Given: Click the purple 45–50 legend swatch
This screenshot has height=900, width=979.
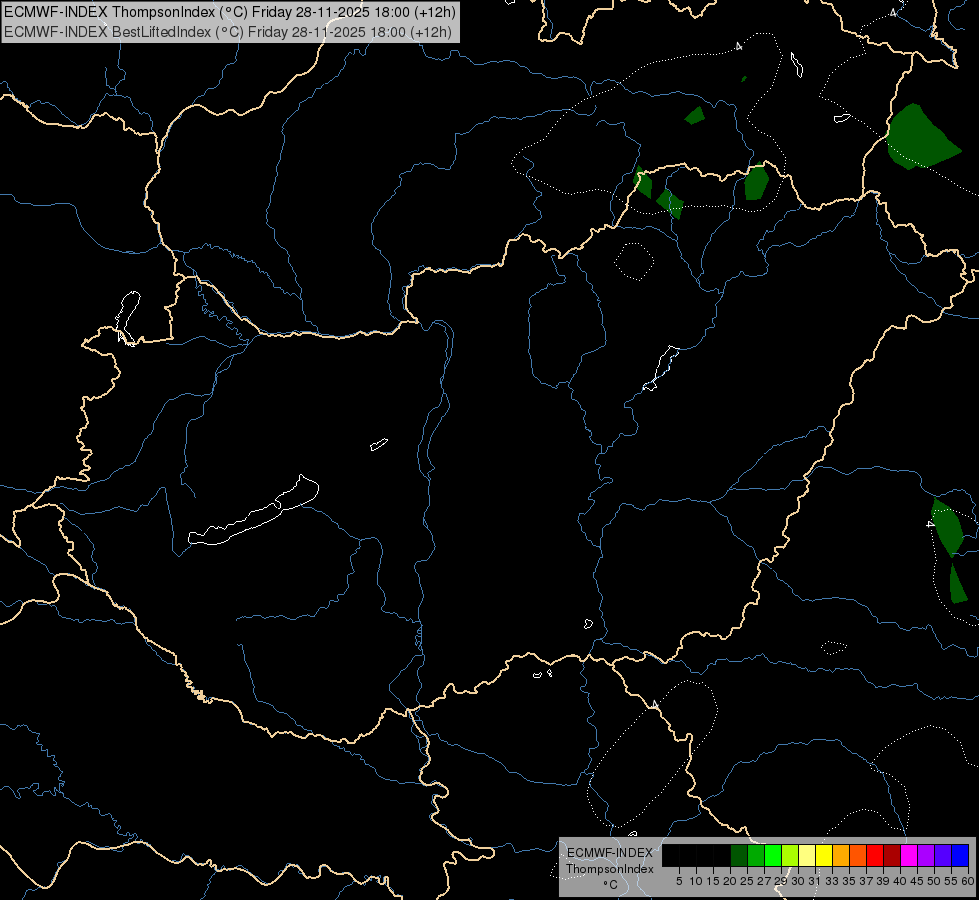Looking at the screenshot, I should pyautogui.click(x=926, y=856).
